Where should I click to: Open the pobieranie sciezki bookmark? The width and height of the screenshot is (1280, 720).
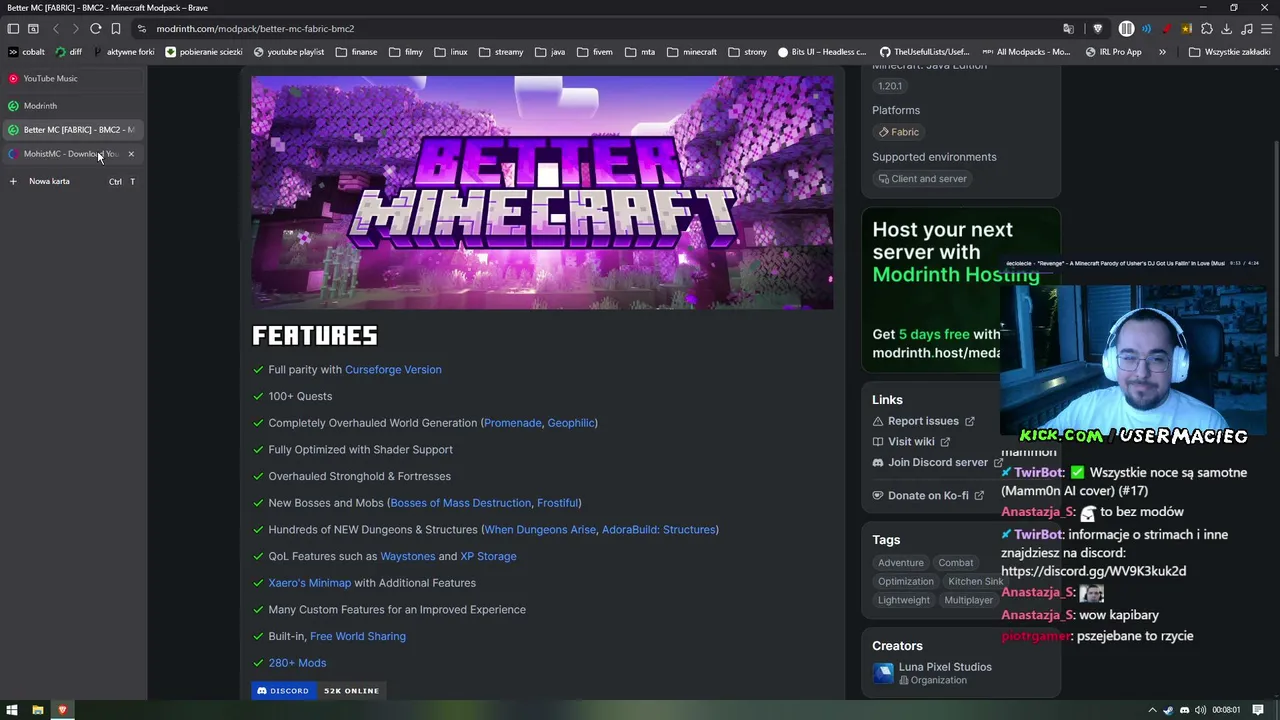(x=204, y=52)
